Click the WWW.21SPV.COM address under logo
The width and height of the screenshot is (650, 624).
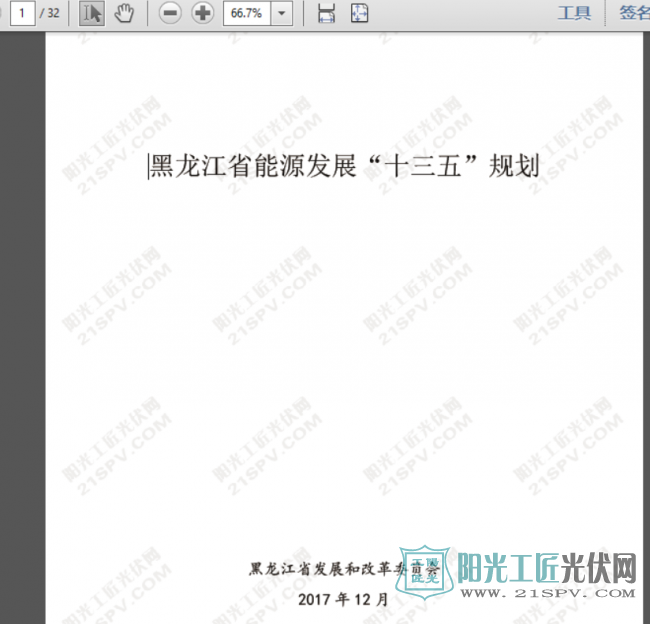pyautogui.click(x=547, y=592)
